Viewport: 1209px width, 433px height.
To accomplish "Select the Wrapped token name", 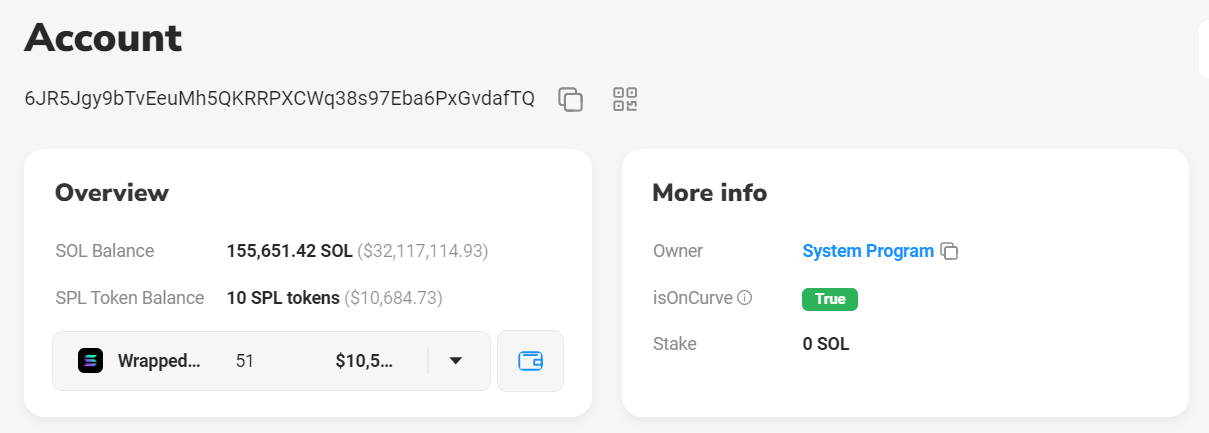I will pyautogui.click(x=159, y=361).
